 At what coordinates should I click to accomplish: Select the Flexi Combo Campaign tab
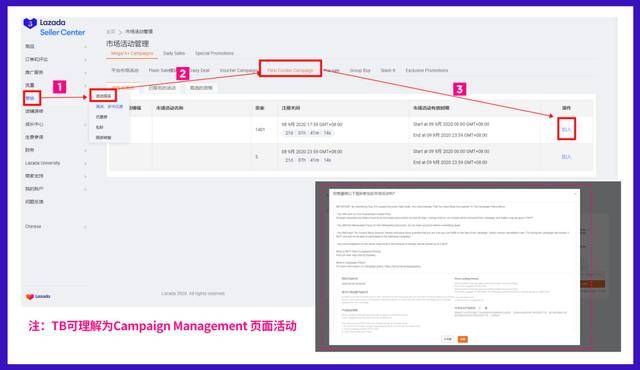(x=290, y=71)
